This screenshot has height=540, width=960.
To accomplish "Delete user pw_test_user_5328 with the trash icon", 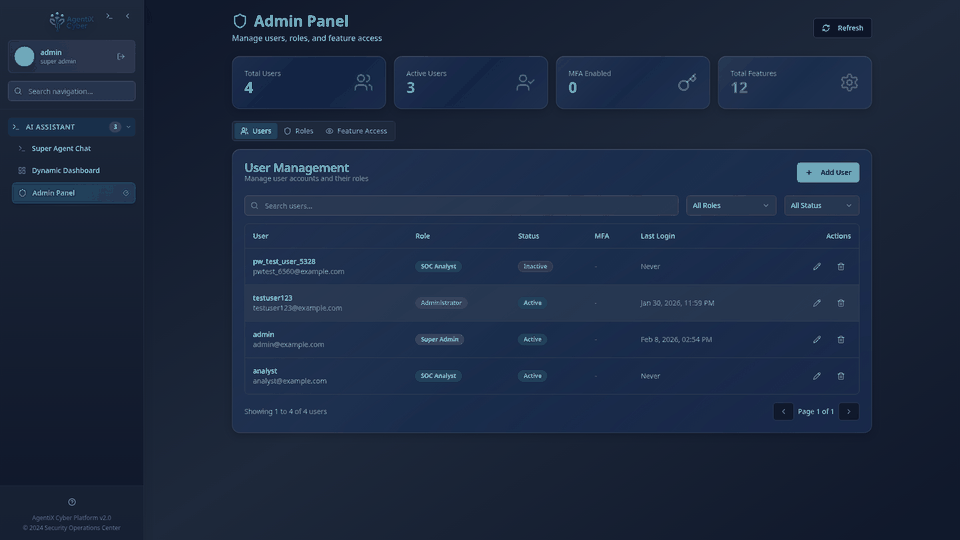I will 841,266.
